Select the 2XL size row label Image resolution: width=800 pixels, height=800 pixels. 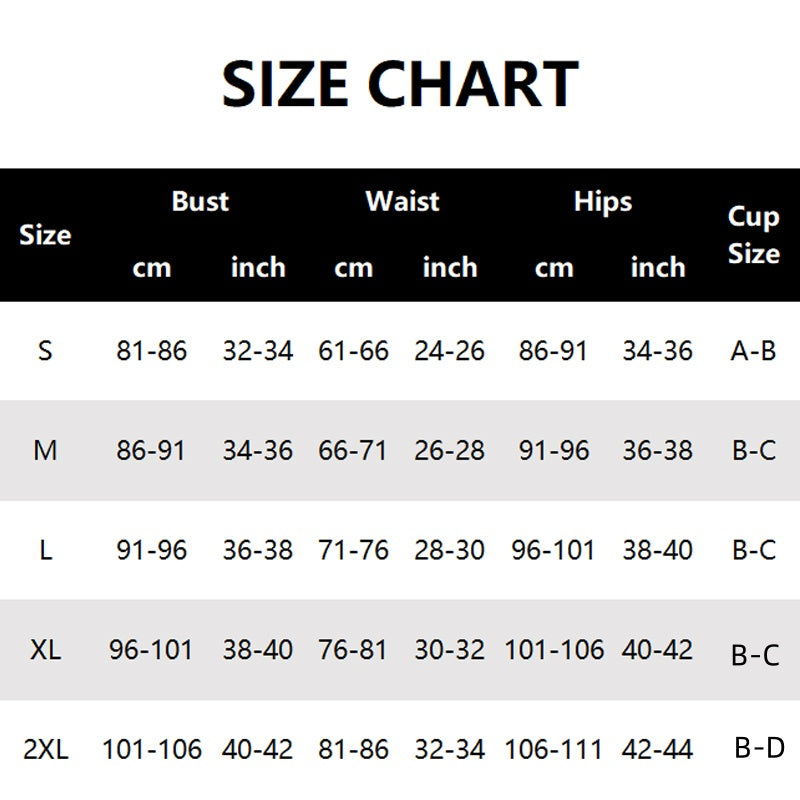45,749
